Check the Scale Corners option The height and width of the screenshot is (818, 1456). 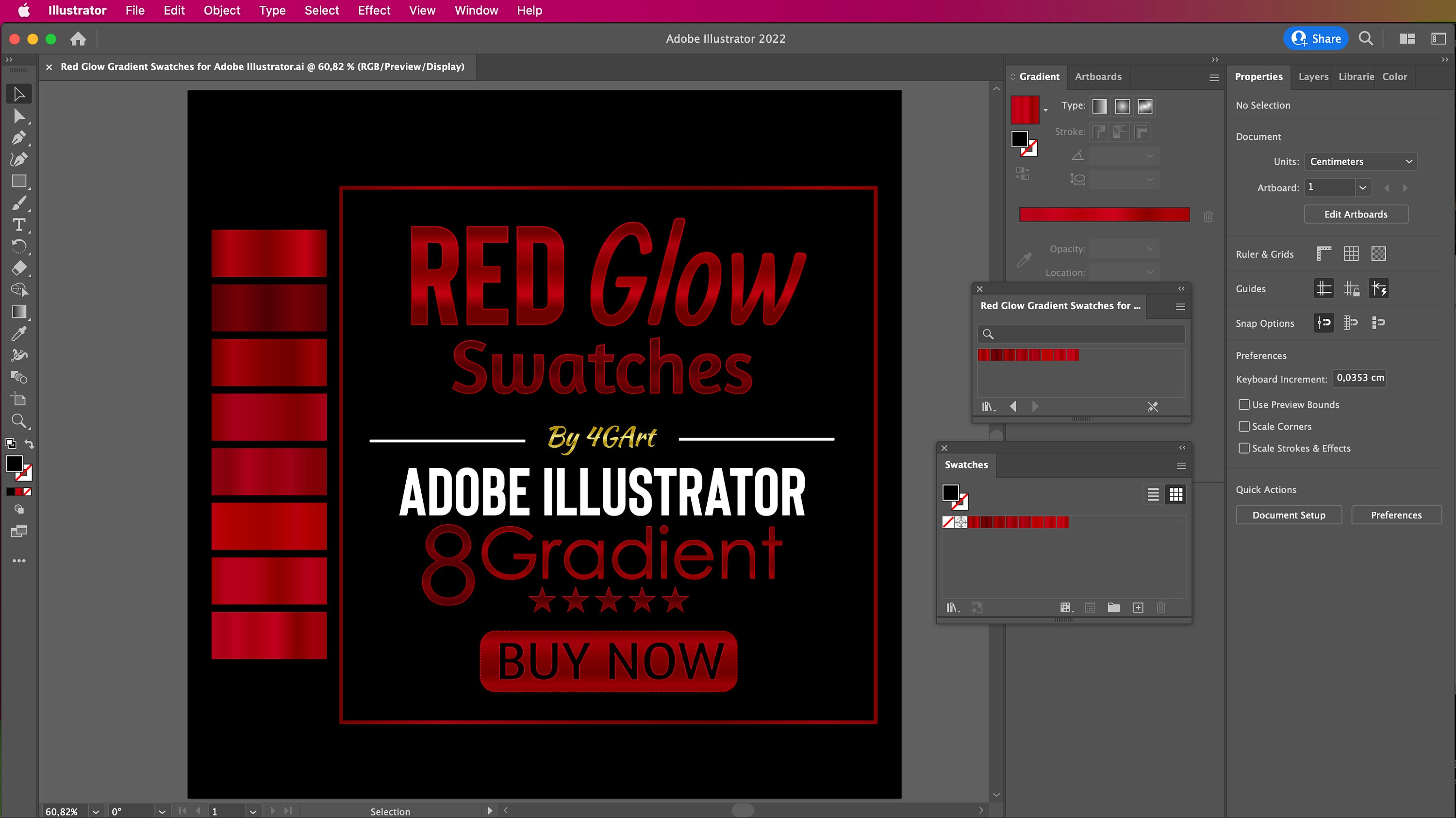tap(1243, 426)
